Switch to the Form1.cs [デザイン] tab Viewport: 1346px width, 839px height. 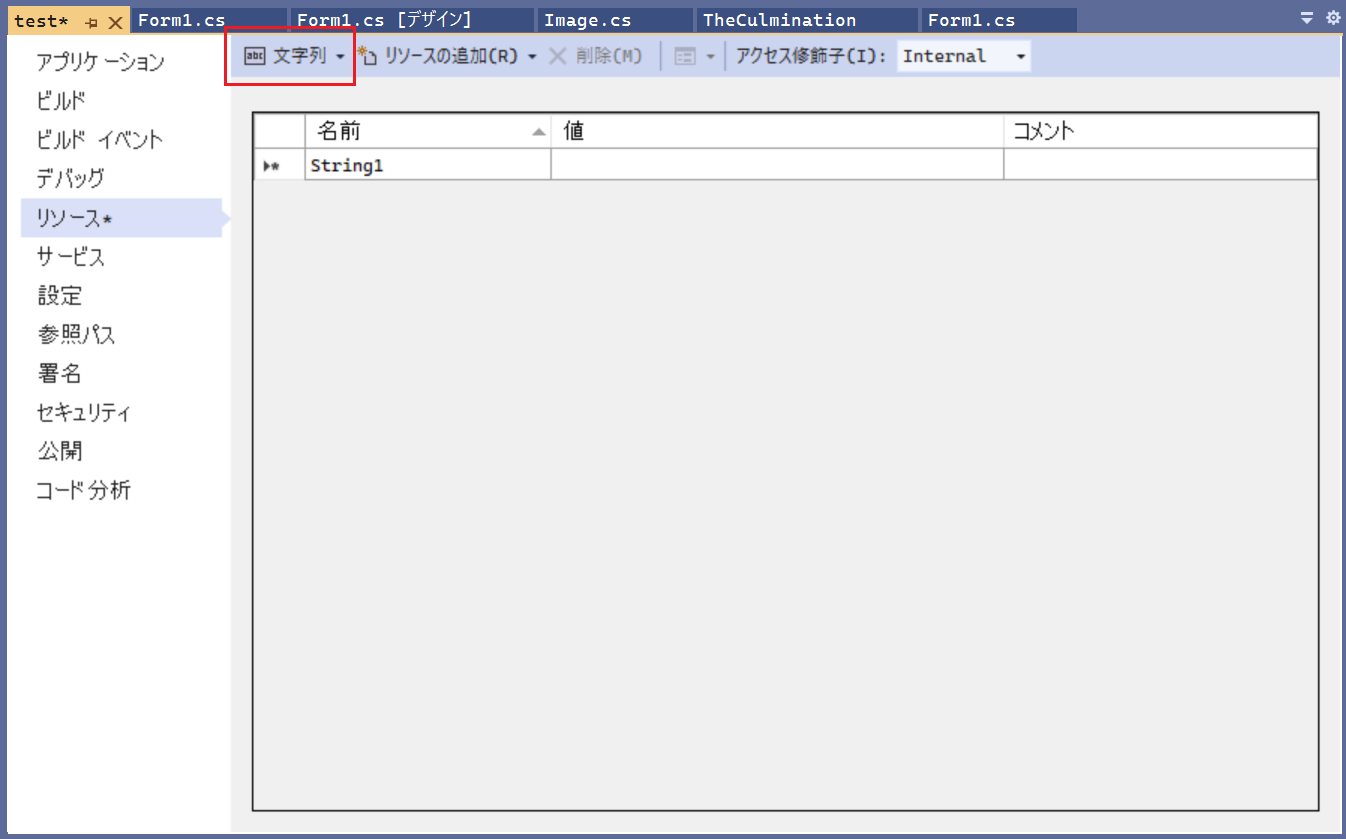(x=411, y=20)
